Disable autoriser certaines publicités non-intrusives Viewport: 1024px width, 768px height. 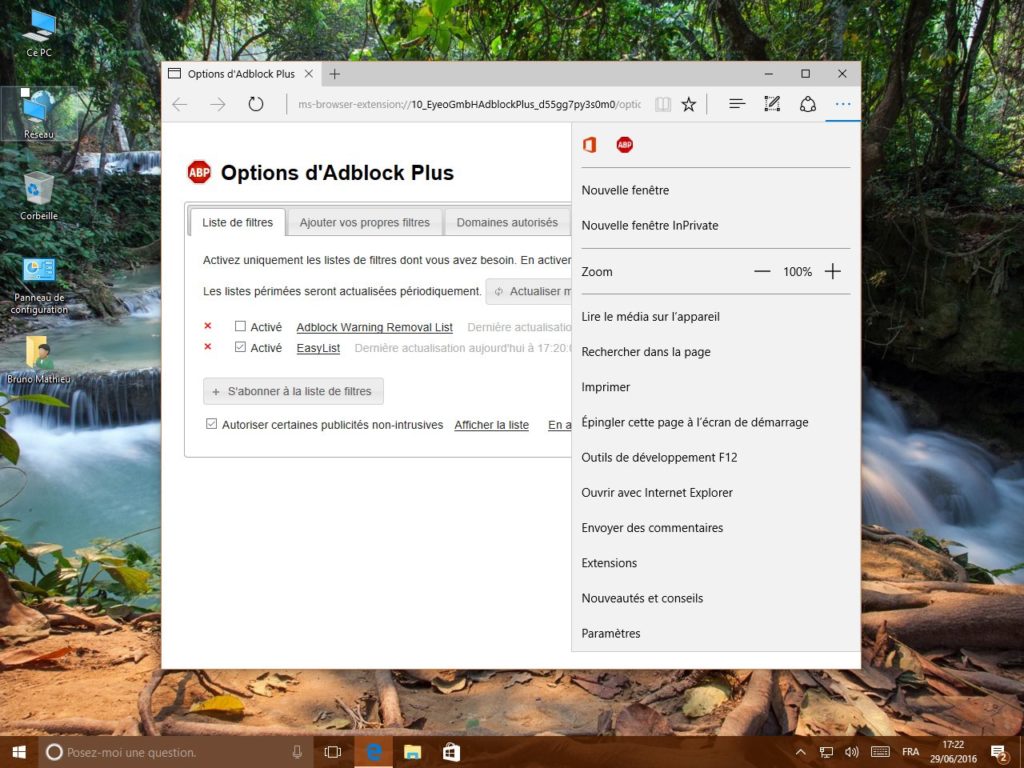pos(212,424)
